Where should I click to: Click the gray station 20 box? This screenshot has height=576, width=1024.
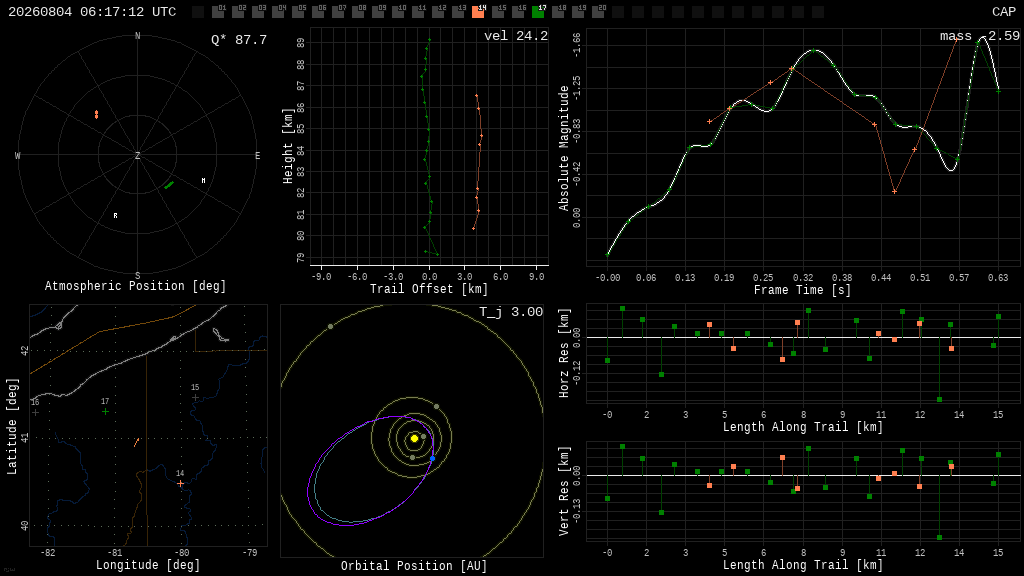(598, 12)
